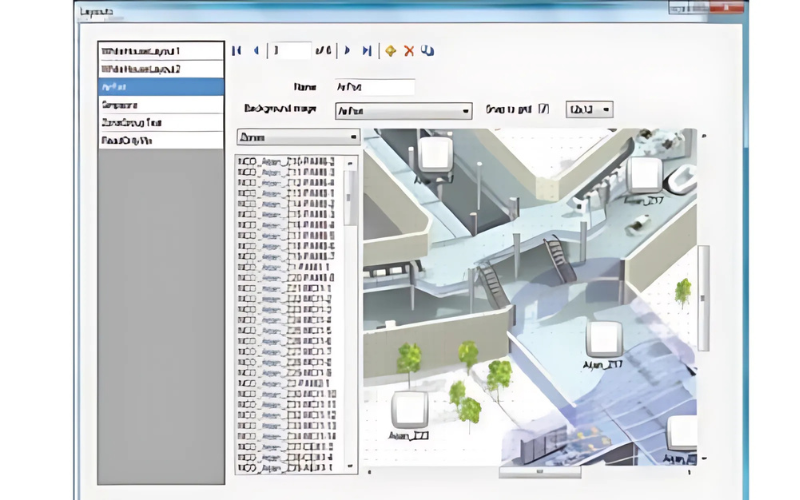Toggle the Snap to grid checkbox
This screenshot has height=500, width=800.
pos(543,109)
